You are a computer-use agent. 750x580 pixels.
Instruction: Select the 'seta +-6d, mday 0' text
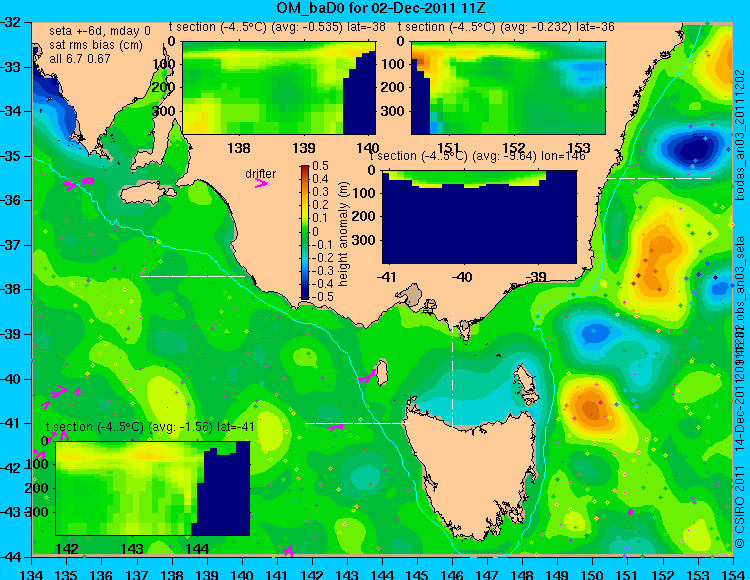(x=99, y=31)
